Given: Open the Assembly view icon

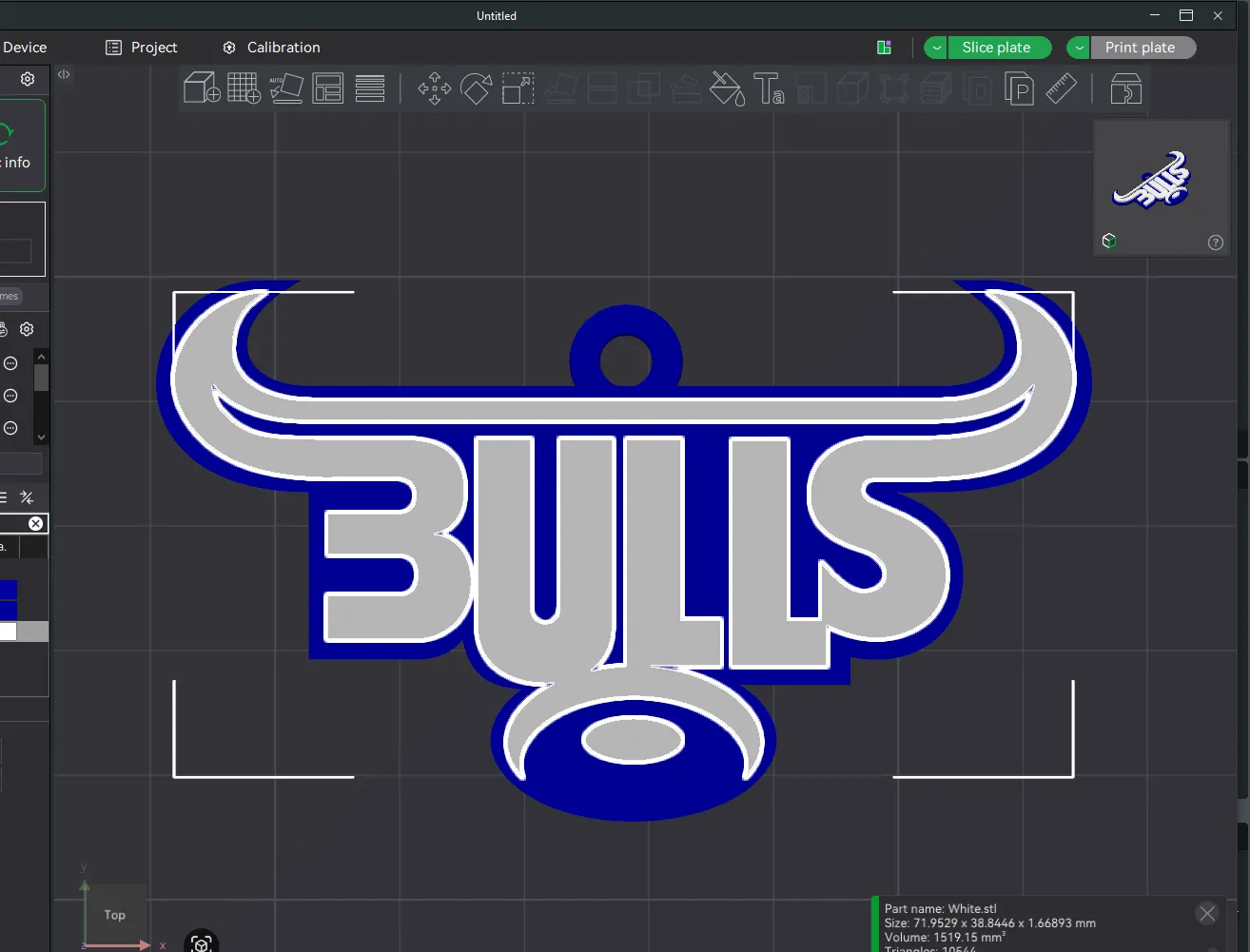Looking at the screenshot, I should (1125, 88).
